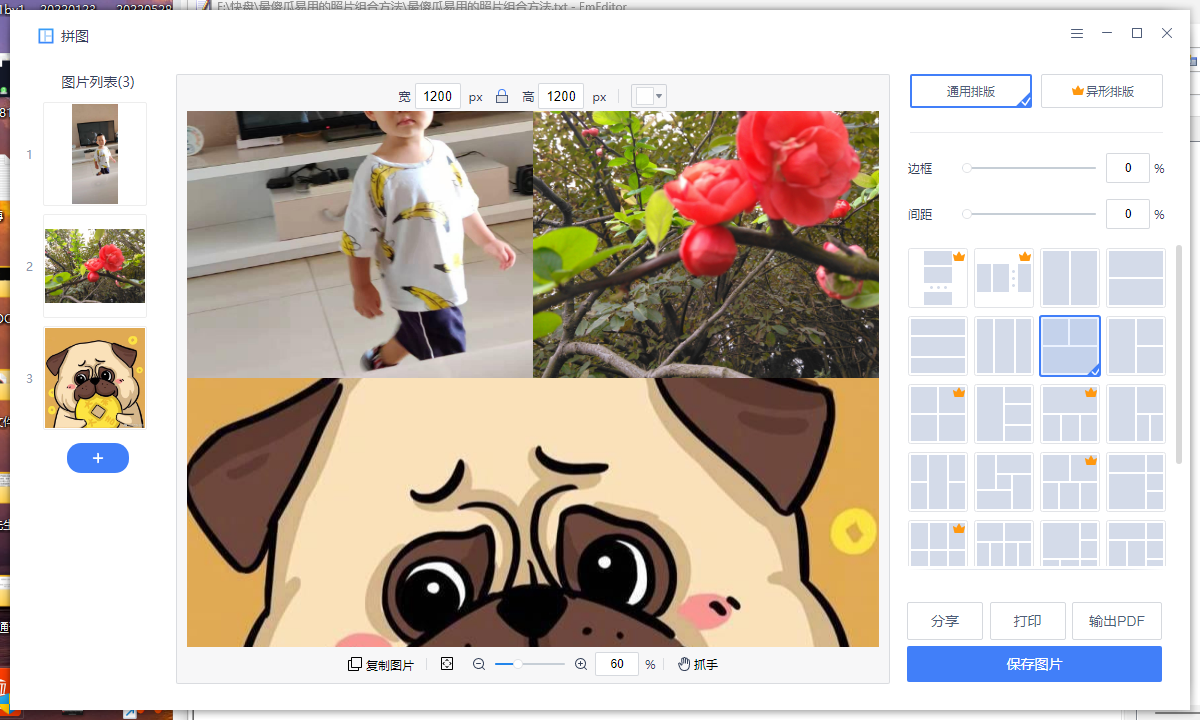Select the one-left three-right-stacked layout
1200x720 pixels.
coord(1004,414)
